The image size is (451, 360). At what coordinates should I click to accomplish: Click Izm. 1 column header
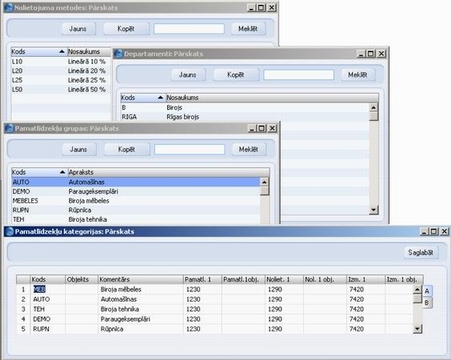(366, 279)
